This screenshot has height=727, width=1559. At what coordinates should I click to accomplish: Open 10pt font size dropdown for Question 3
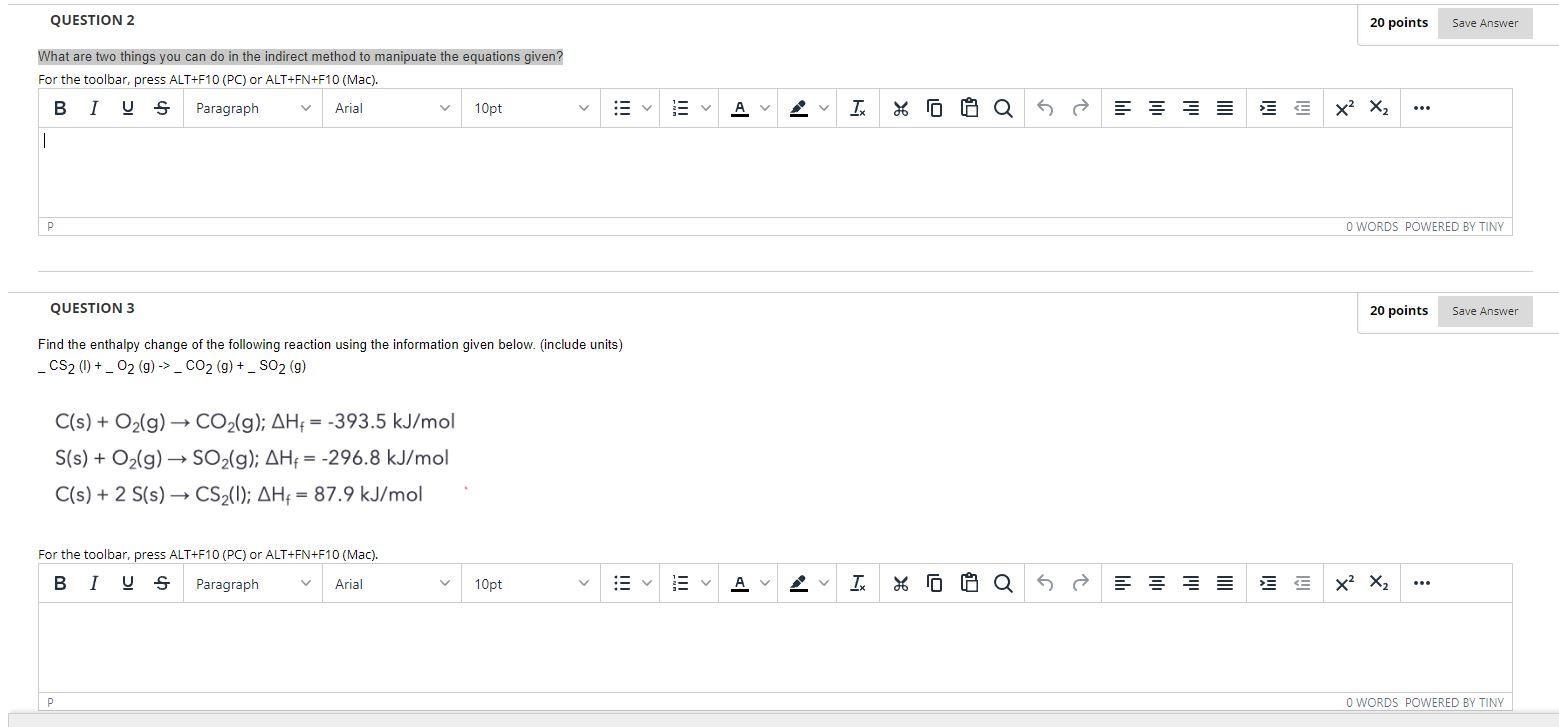click(x=531, y=583)
